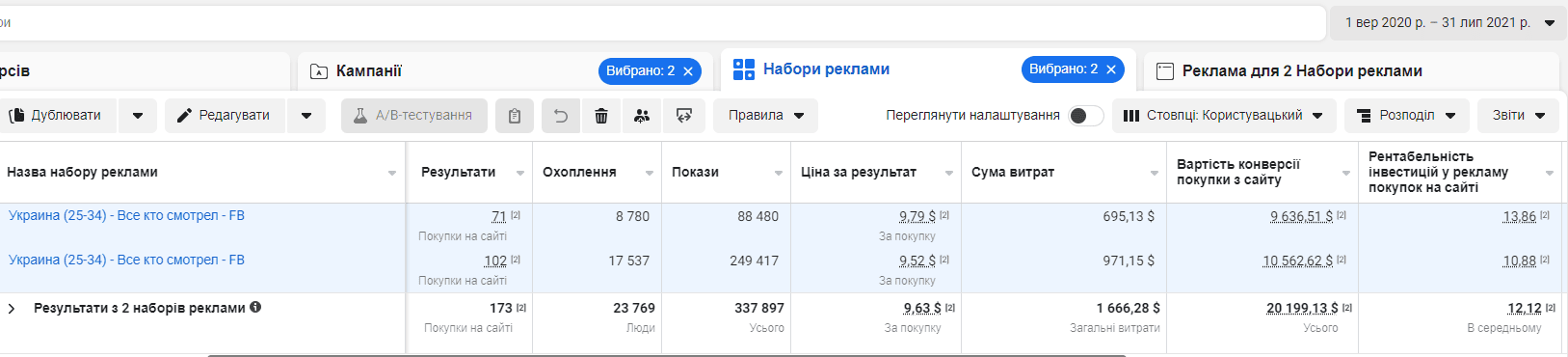Toggle the Переглянути налаштування switch
The height and width of the screenshot is (357, 1568).
1086,116
